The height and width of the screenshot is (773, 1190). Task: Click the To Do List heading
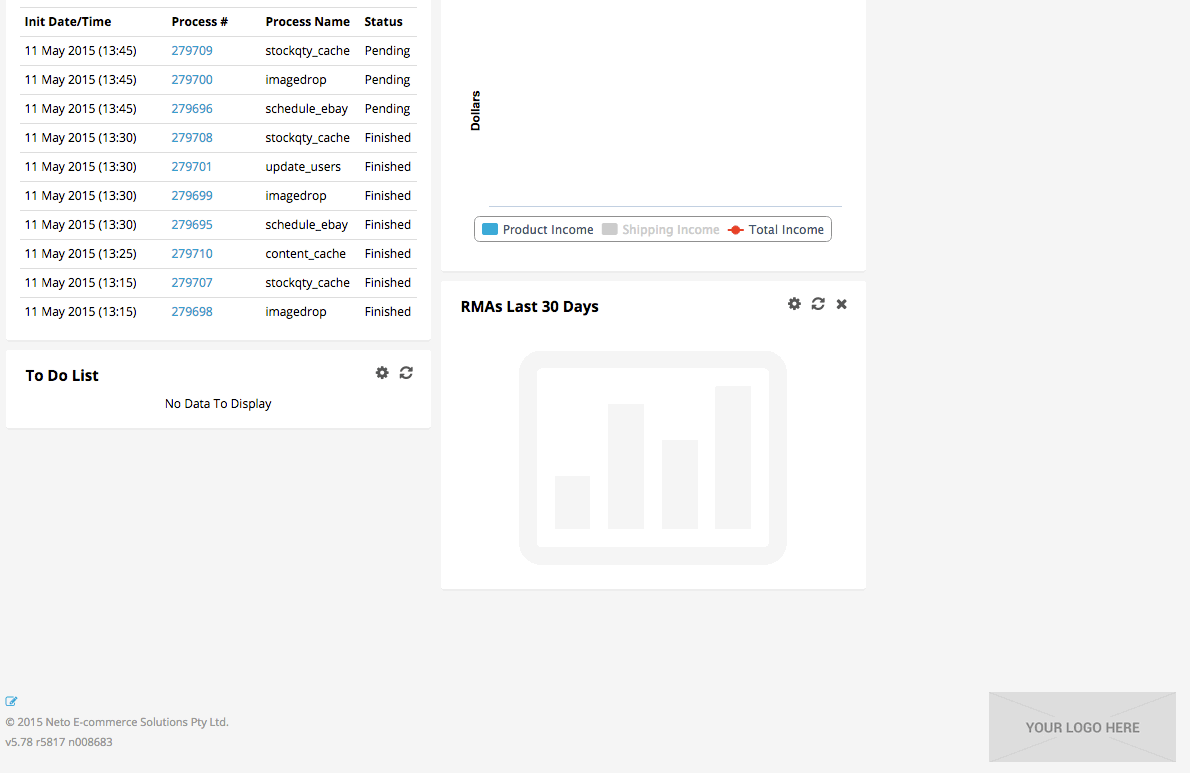pos(62,376)
